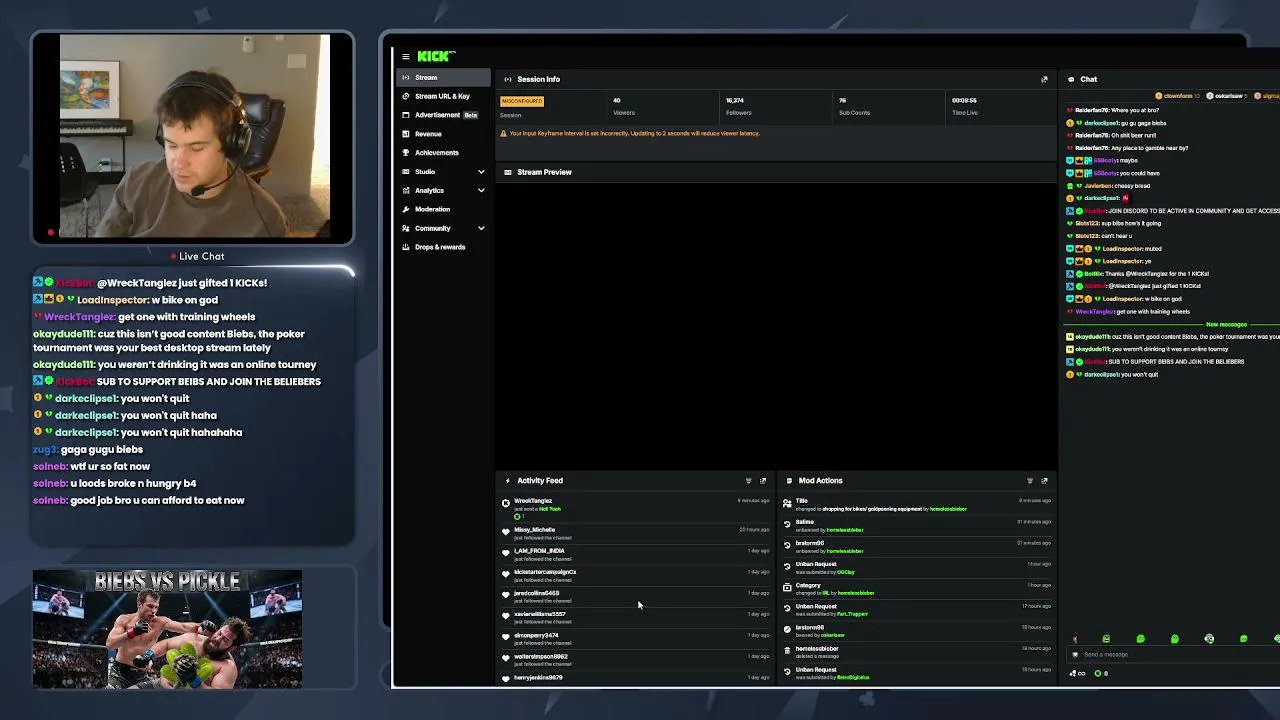Click the MISCONFIGURED session badge

coord(522,101)
